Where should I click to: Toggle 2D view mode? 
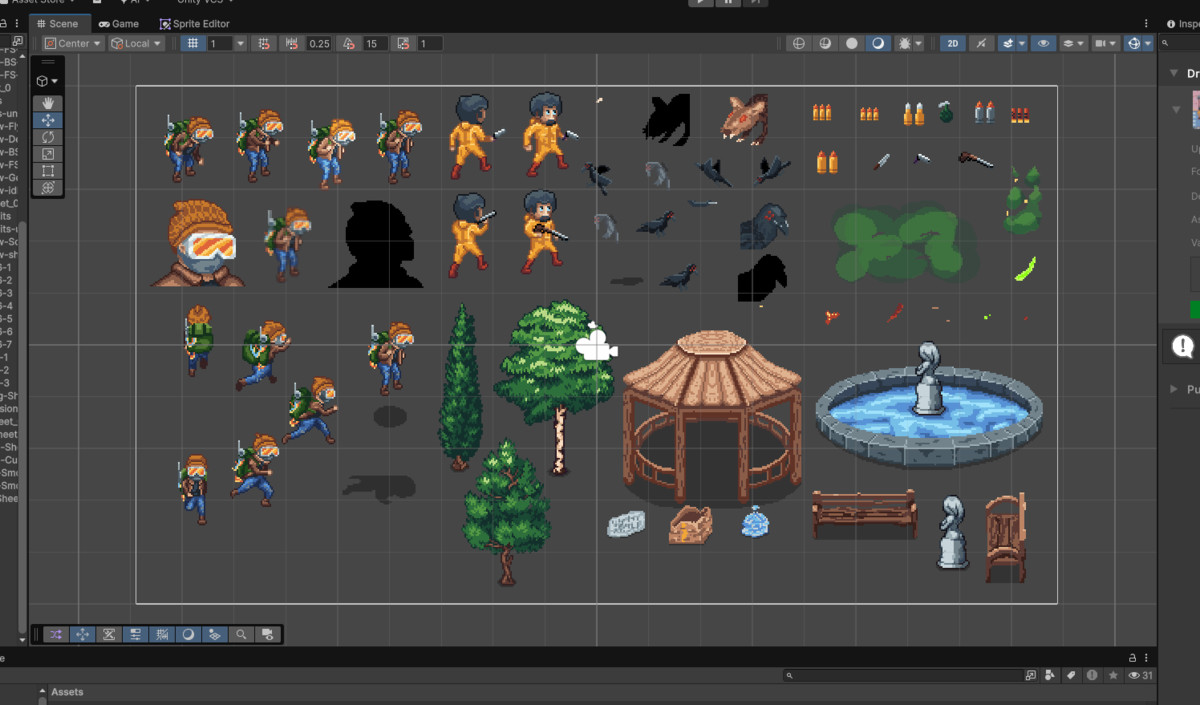[x=953, y=44]
